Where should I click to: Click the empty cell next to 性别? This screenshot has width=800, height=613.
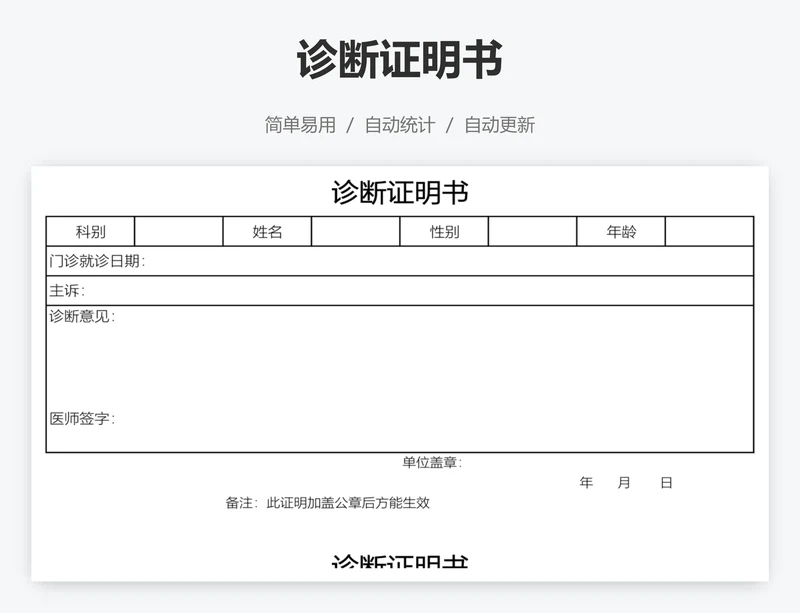[533, 232]
